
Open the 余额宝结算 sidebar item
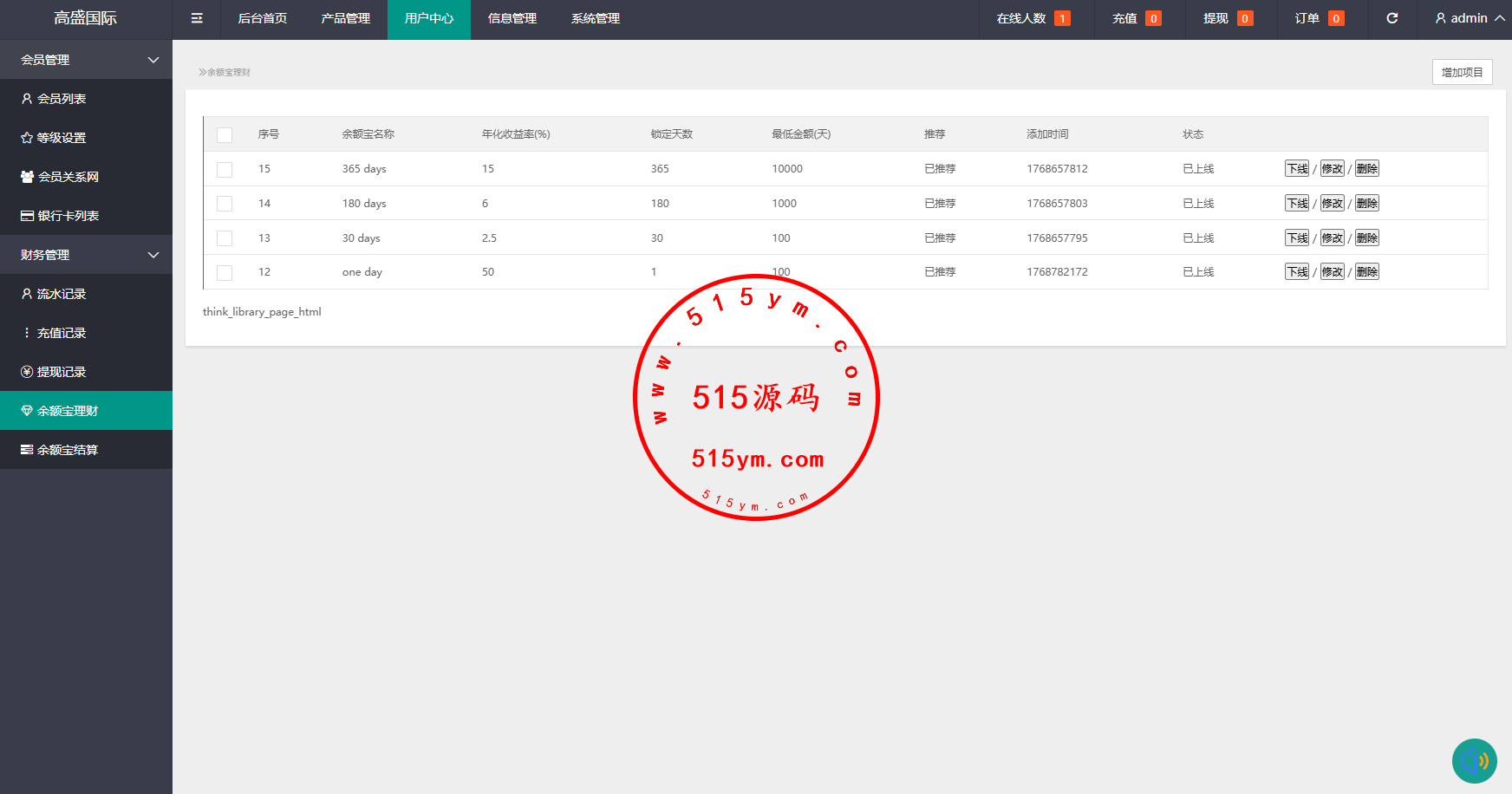click(x=68, y=450)
